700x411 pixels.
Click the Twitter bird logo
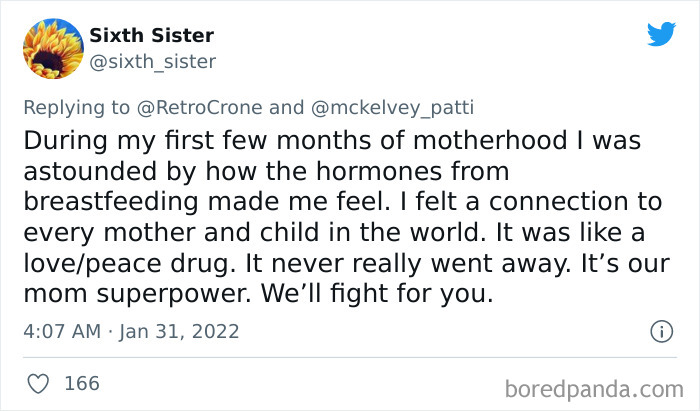tap(661, 35)
